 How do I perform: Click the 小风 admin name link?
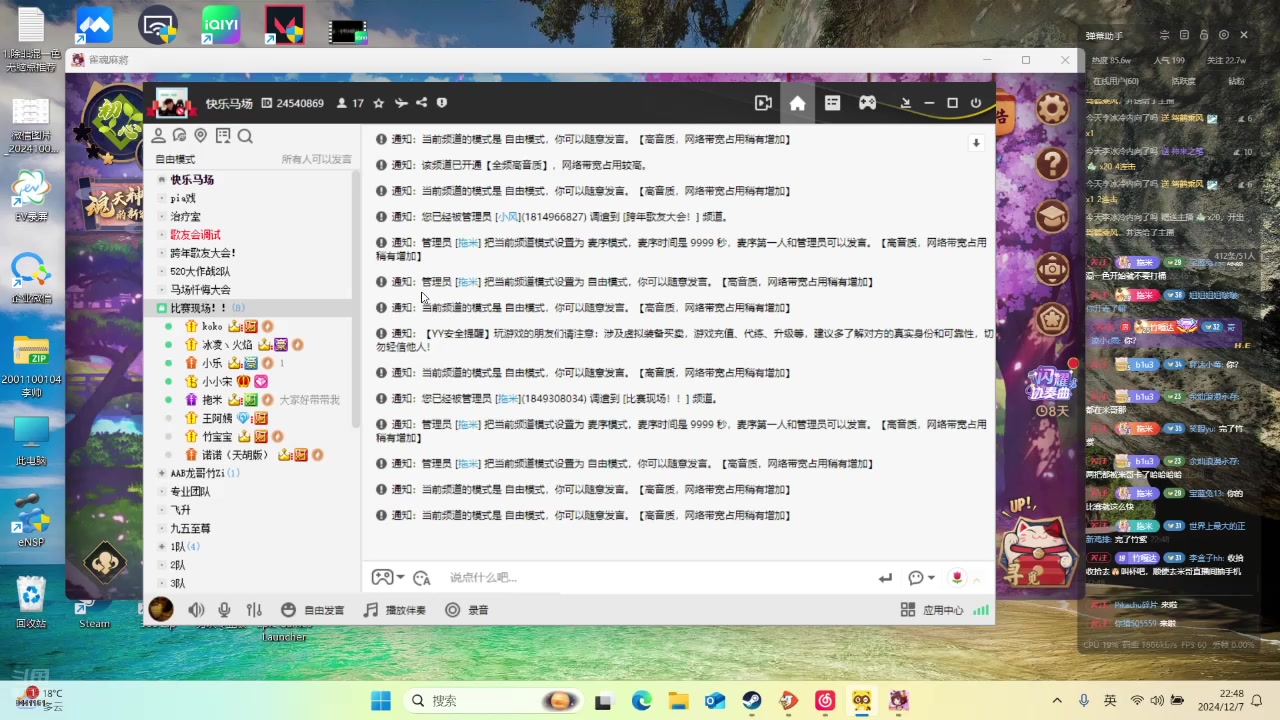pos(508,216)
